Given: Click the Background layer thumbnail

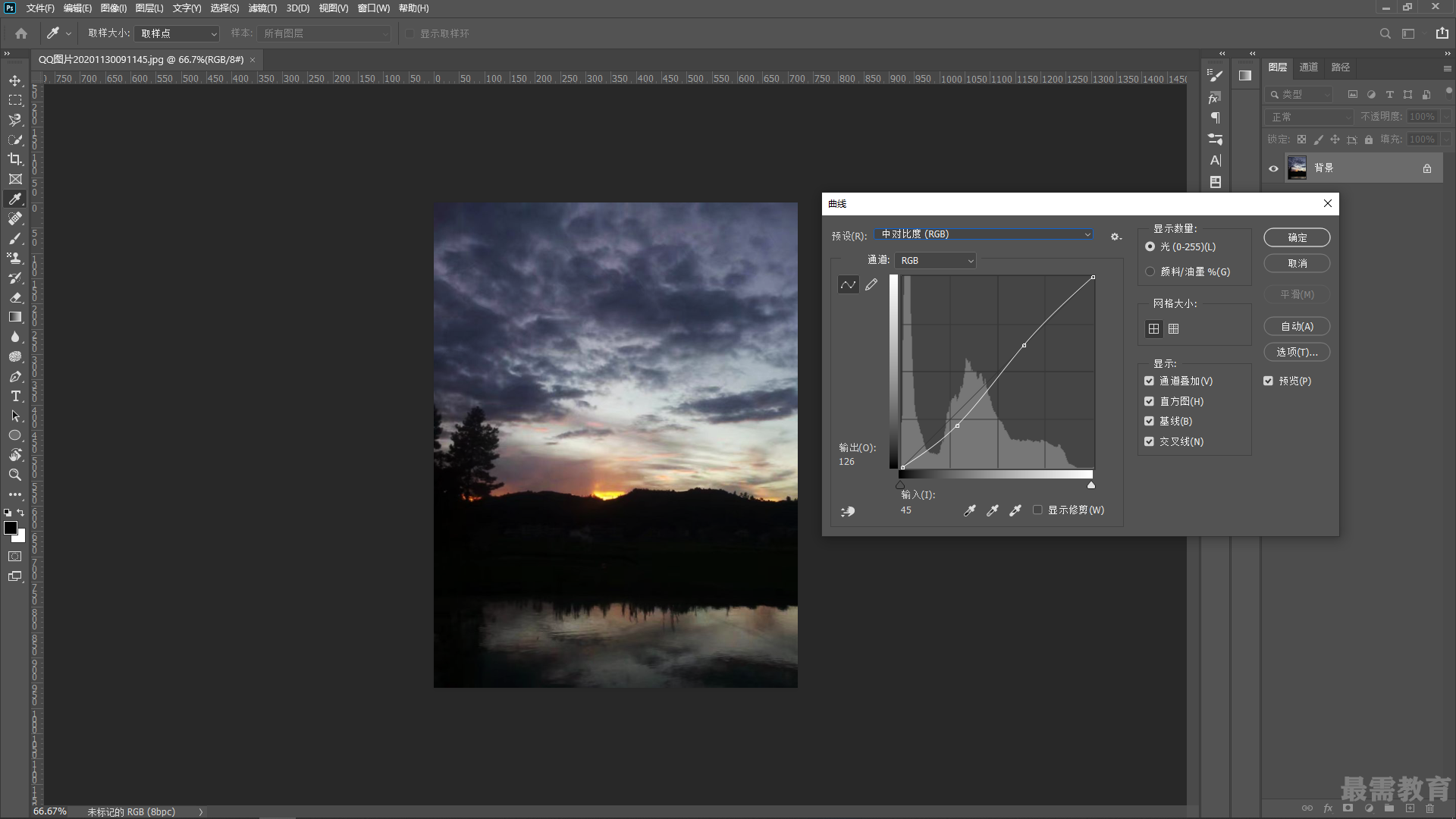Looking at the screenshot, I should [1298, 168].
